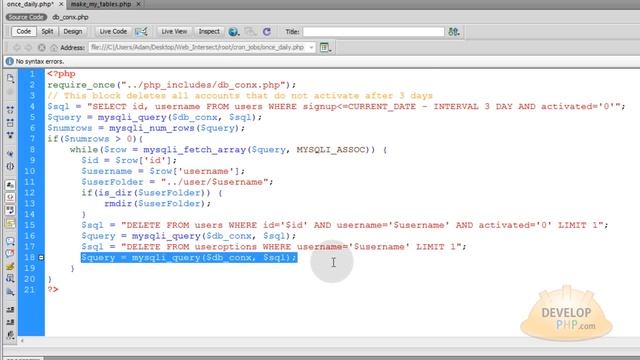The image size is (640, 360).
Task: Select the Source Code related file
Action: [26, 17]
